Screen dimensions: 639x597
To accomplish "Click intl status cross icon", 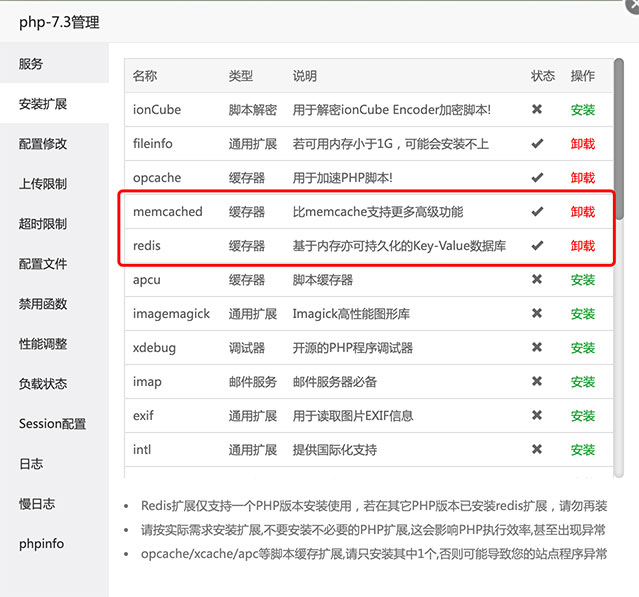I will [537, 449].
